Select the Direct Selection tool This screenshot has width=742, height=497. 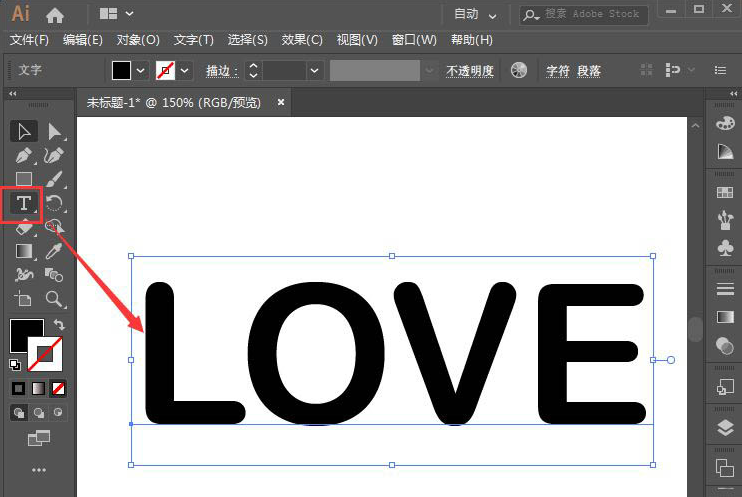tap(54, 132)
